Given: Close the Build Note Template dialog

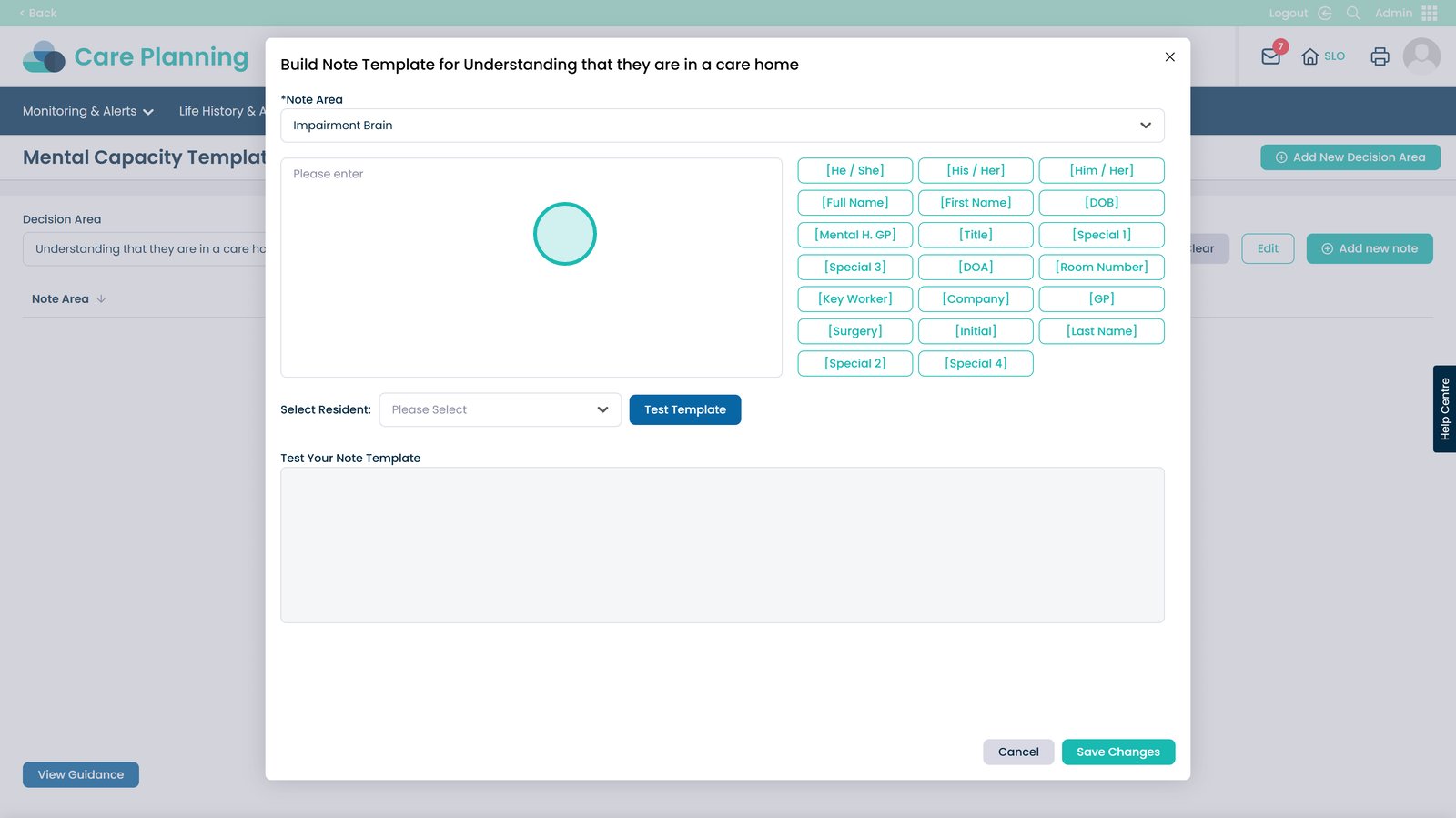Looking at the screenshot, I should [1169, 56].
